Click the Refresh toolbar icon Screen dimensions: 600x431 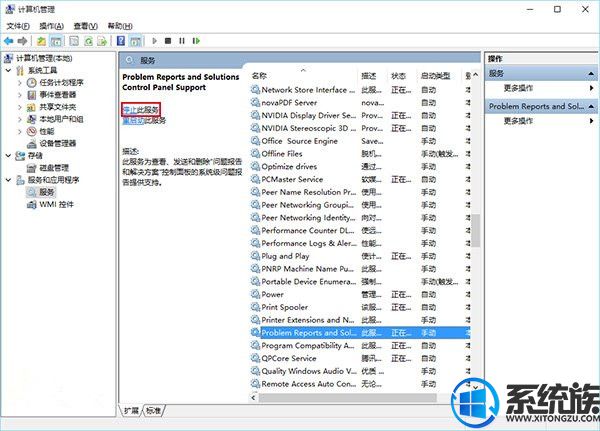coord(88,41)
